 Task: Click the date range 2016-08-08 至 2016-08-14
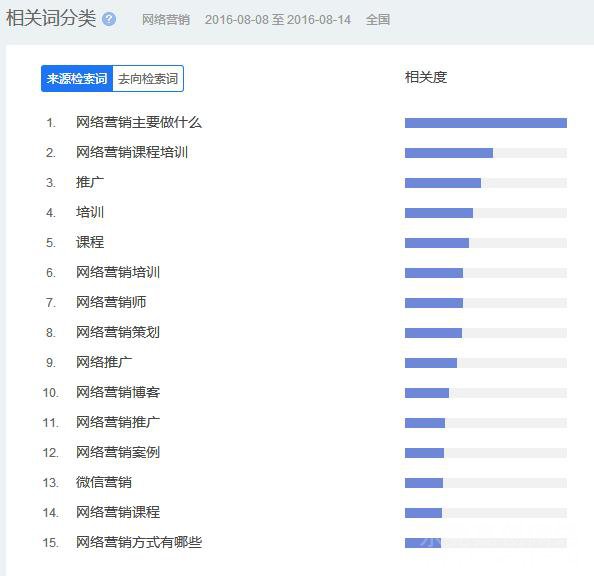[278, 20]
